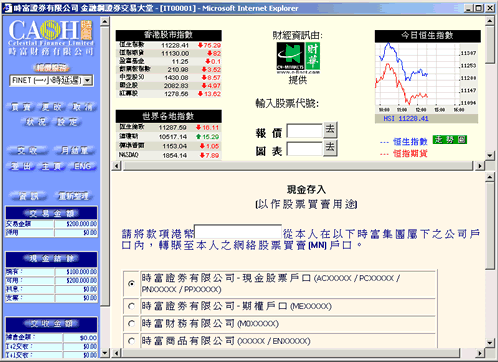
Task: Click the 取消 cancel order button
Action: click(82, 107)
